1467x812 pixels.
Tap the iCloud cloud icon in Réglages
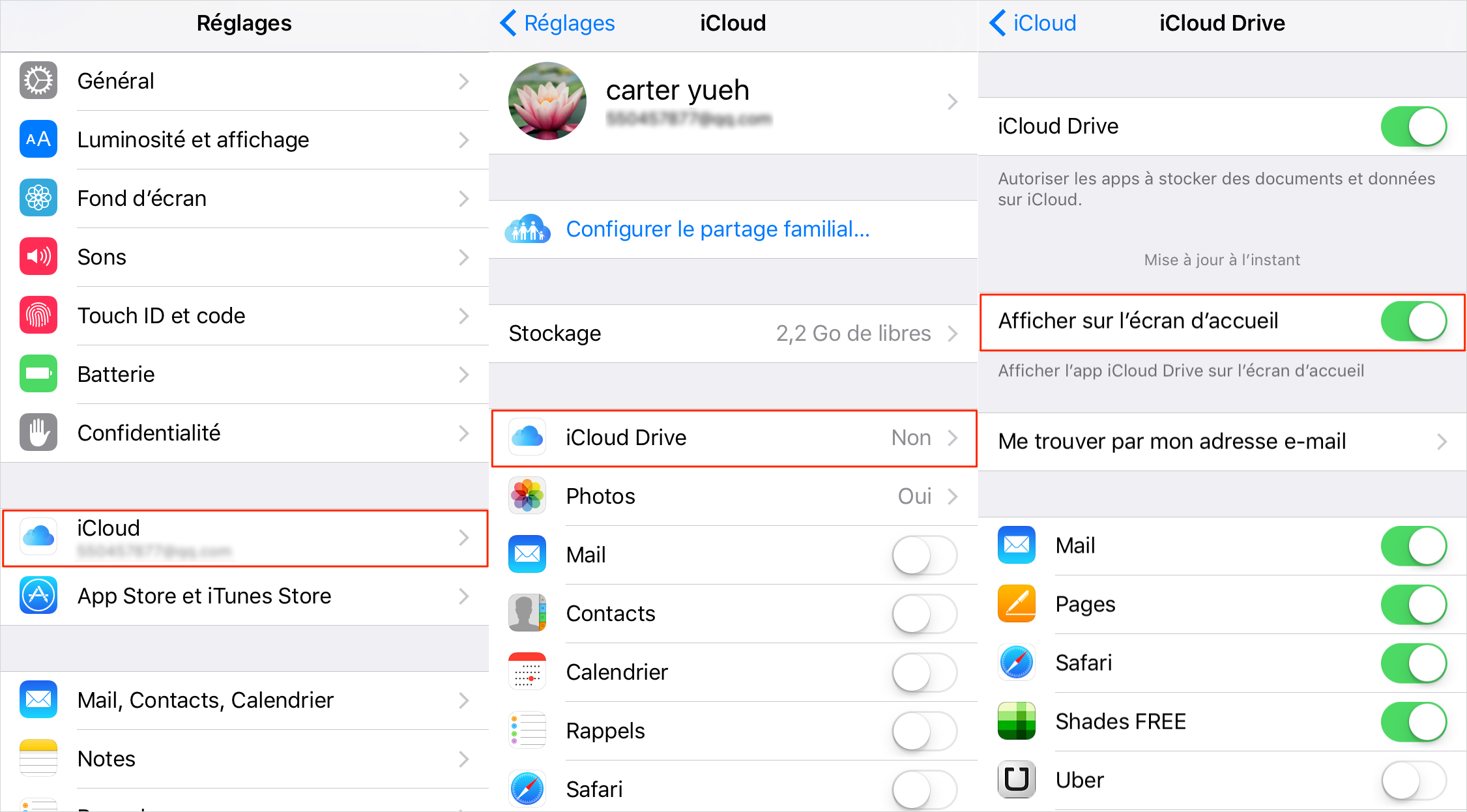click(38, 537)
